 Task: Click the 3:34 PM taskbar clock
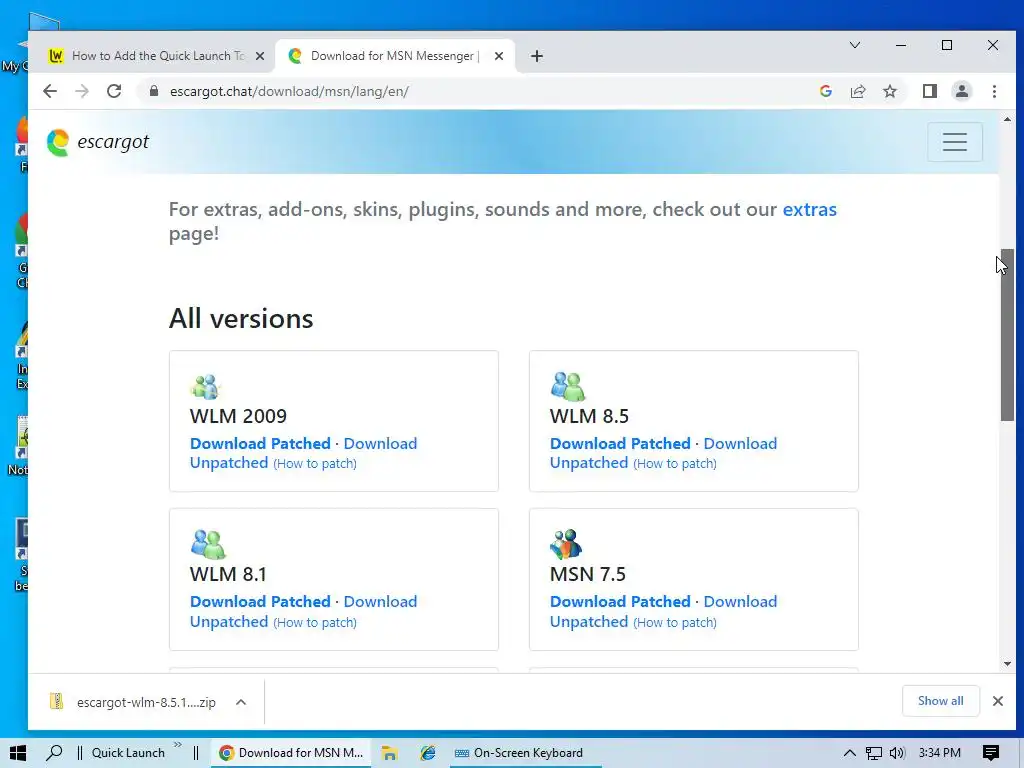[939, 753]
